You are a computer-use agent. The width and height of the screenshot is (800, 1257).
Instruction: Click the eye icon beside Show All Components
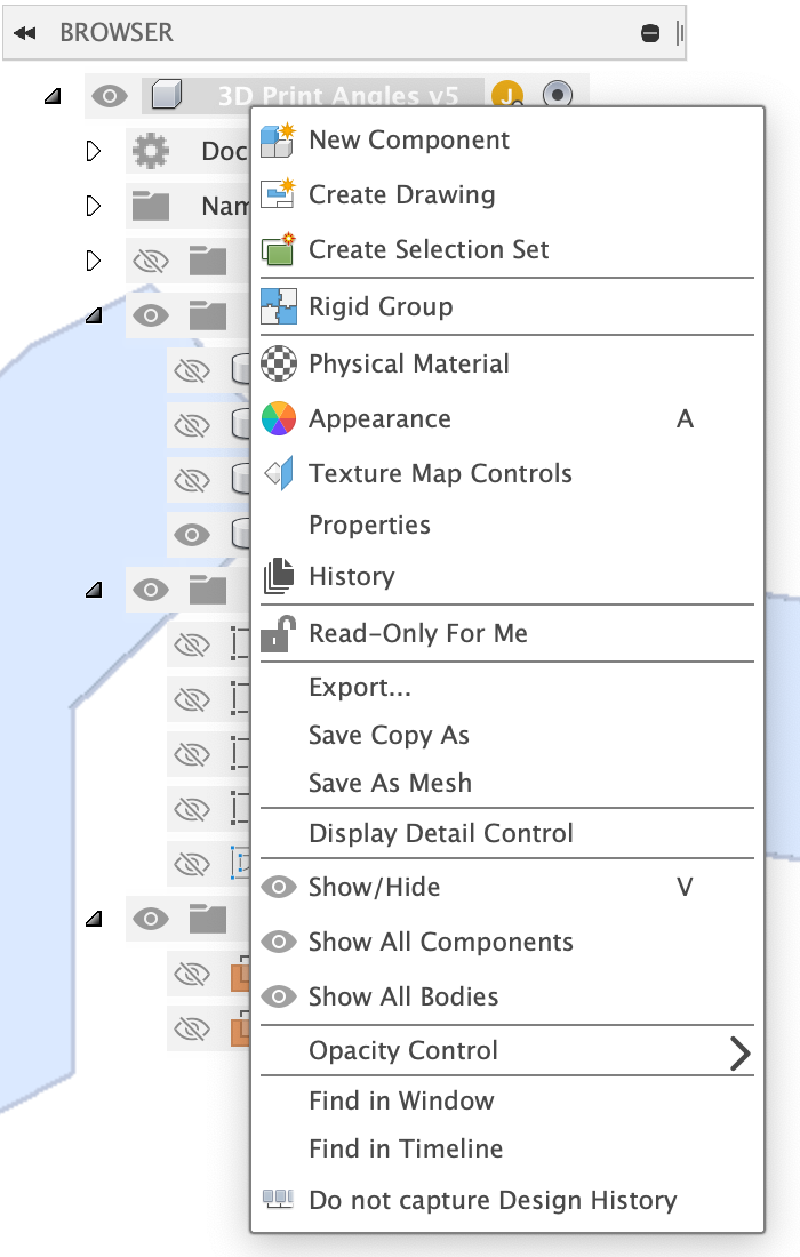click(x=278, y=942)
